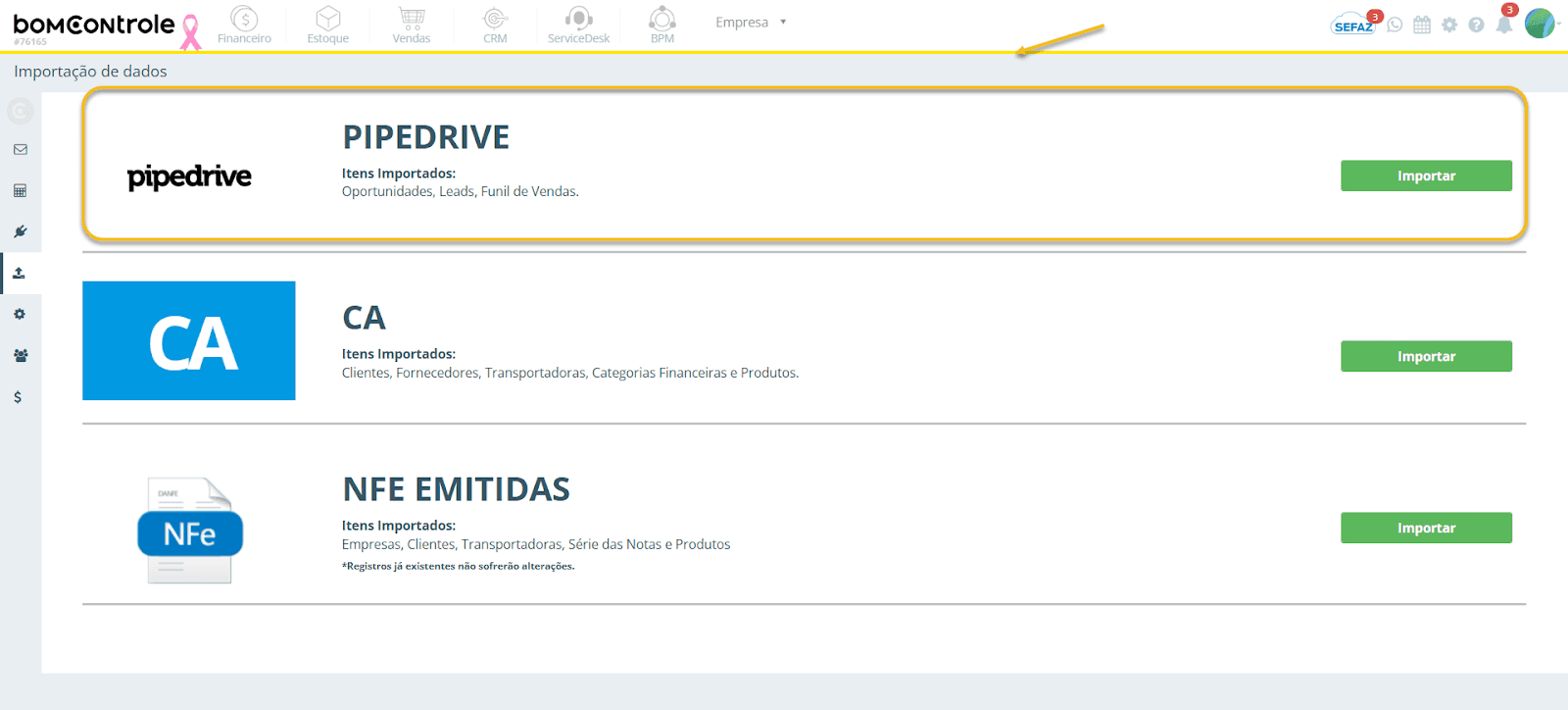Image resolution: width=1568 pixels, height=710 pixels.
Task: Click the envelope icon in sidebar
Action: pos(21,150)
